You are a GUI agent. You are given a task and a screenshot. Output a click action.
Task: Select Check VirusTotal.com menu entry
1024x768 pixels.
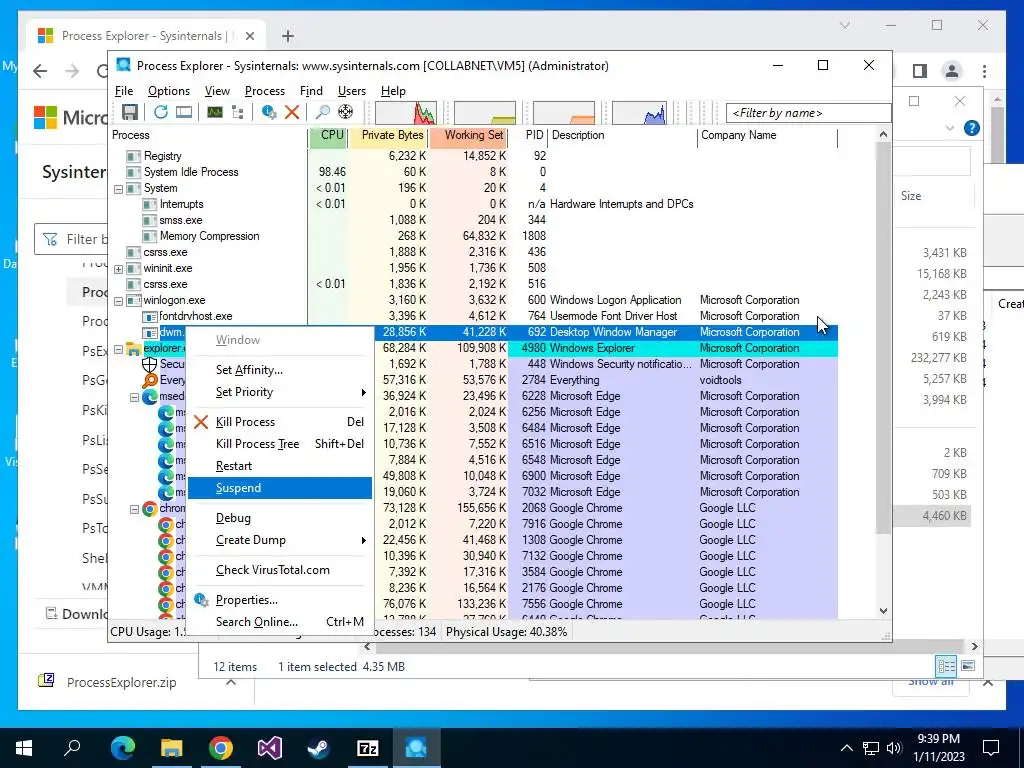(x=280, y=570)
